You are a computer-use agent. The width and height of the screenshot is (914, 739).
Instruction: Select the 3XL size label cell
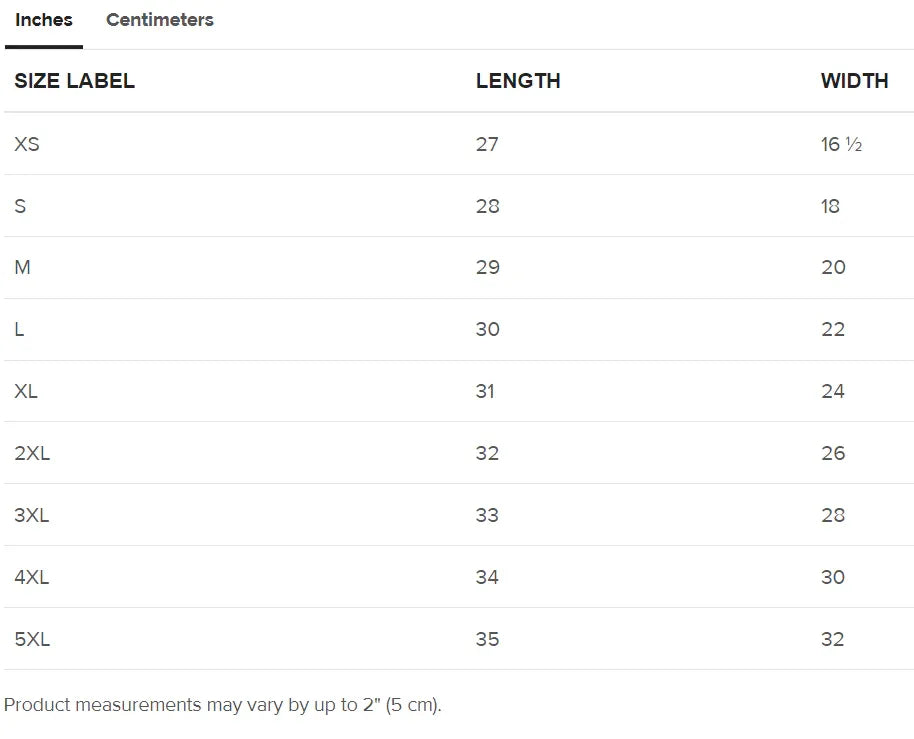32,515
